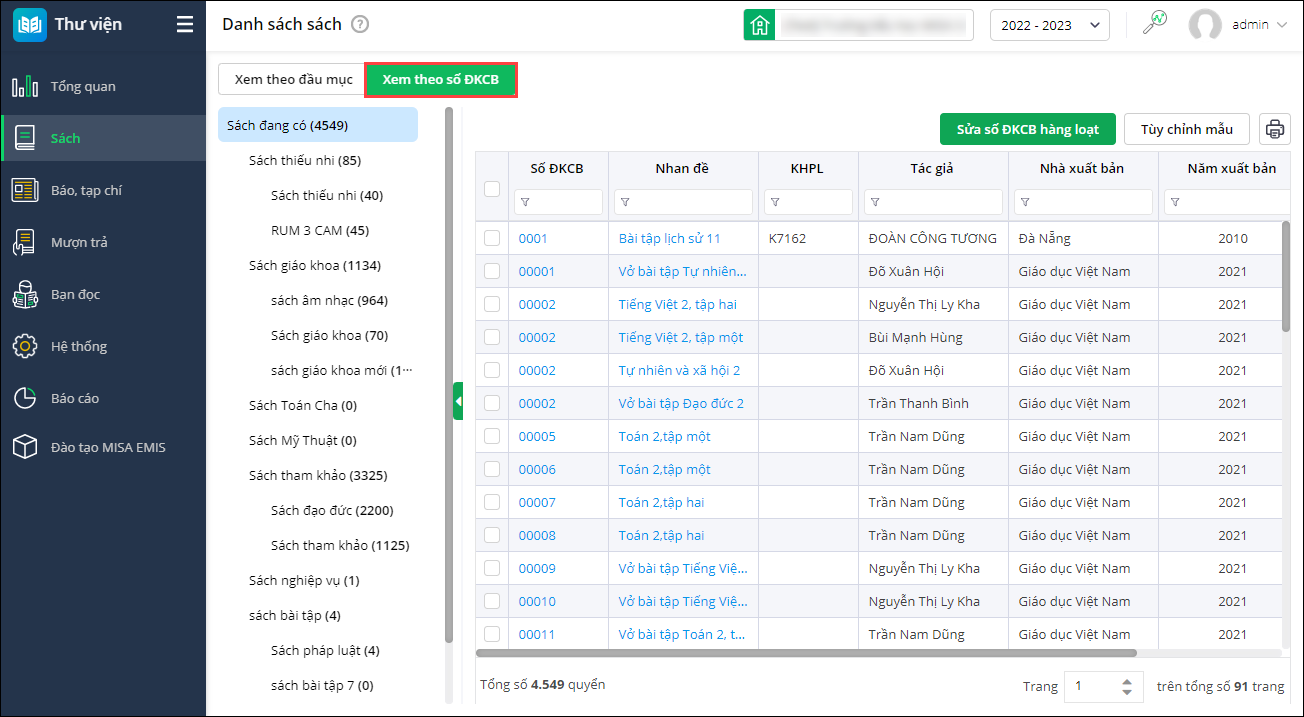Select the Xem theo số ĐKCB tab

pos(441,79)
